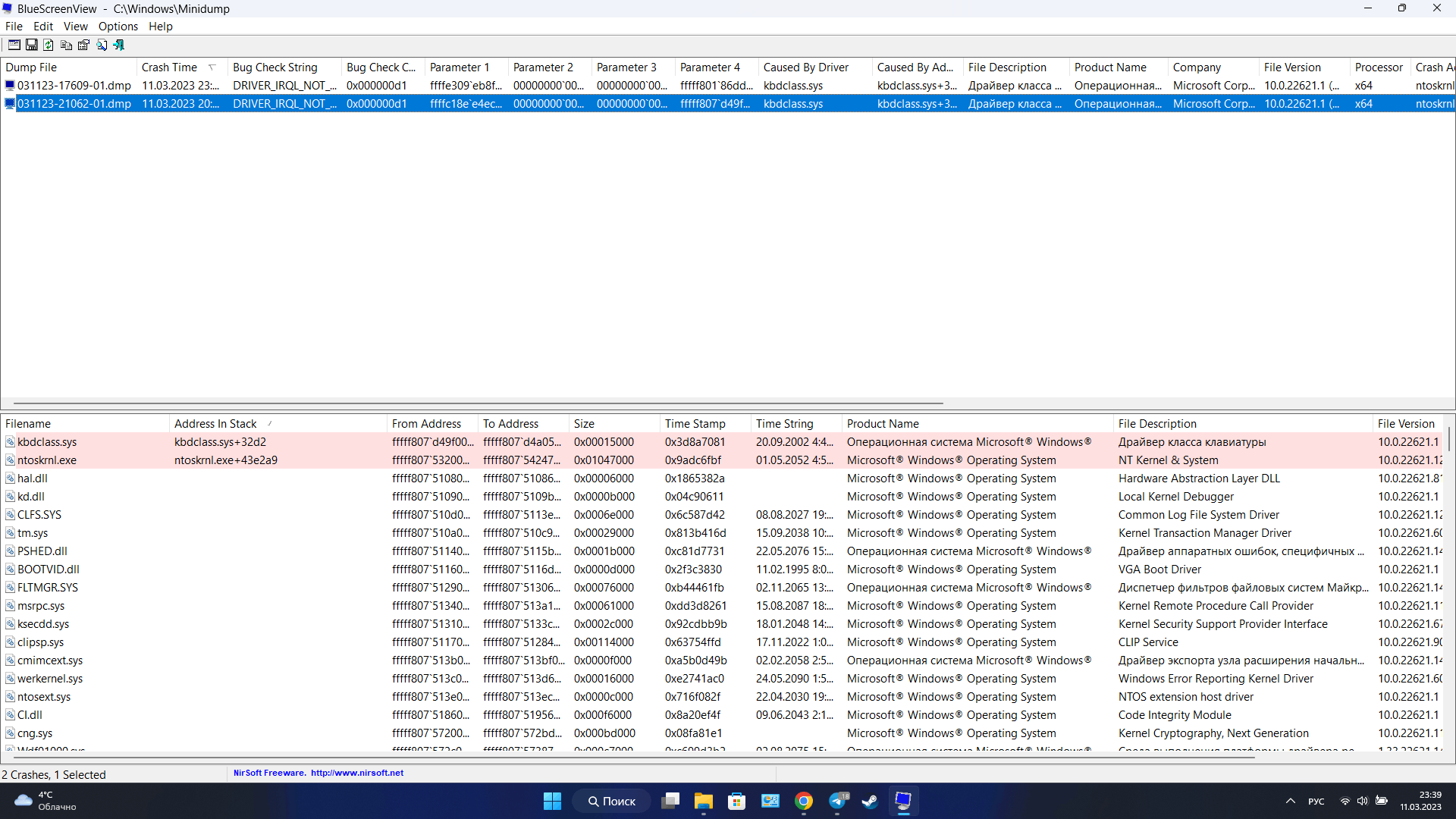Screen dimensions: 1456x819
Task: Click the upper pane horizontal scrollbar
Action: point(478,403)
